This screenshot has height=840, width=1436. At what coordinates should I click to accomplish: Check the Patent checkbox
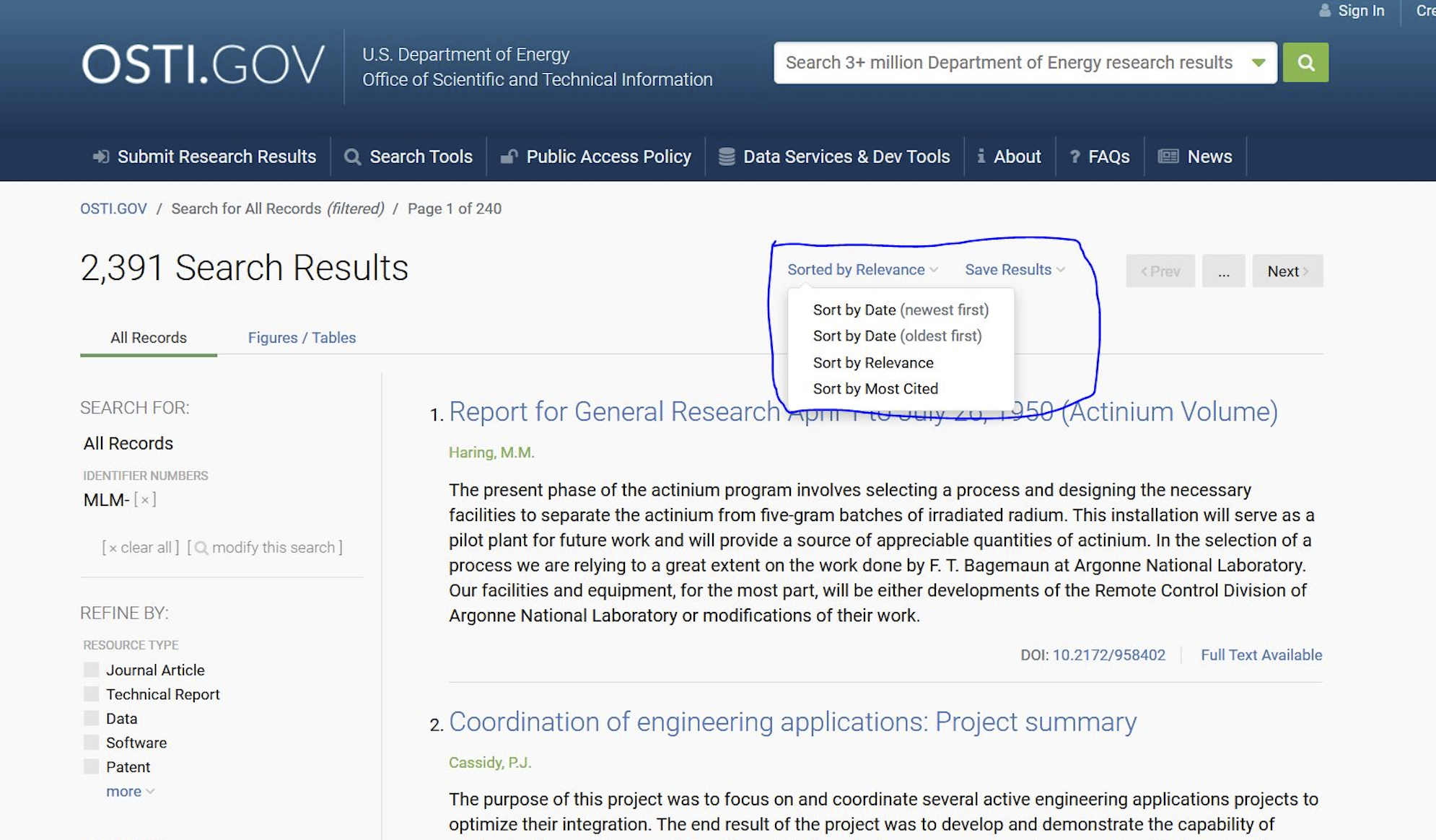tap(91, 766)
